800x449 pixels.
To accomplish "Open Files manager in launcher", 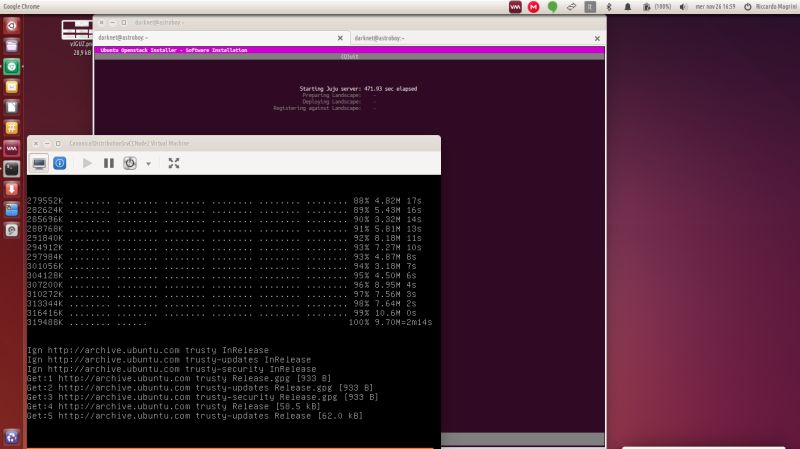I will [12, 46].
